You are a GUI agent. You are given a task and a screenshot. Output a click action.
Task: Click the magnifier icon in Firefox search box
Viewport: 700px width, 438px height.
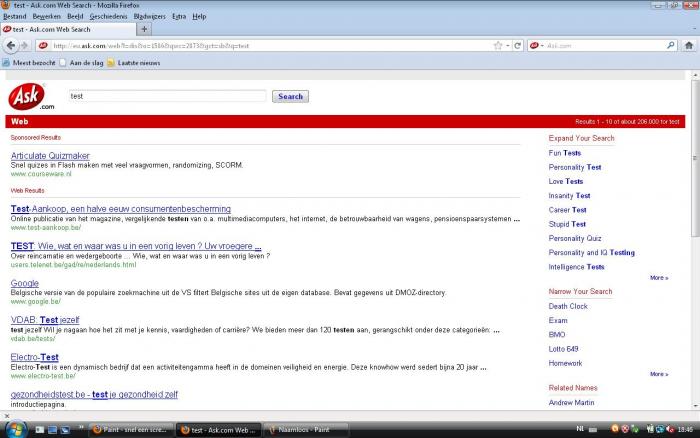click(671, 46)
